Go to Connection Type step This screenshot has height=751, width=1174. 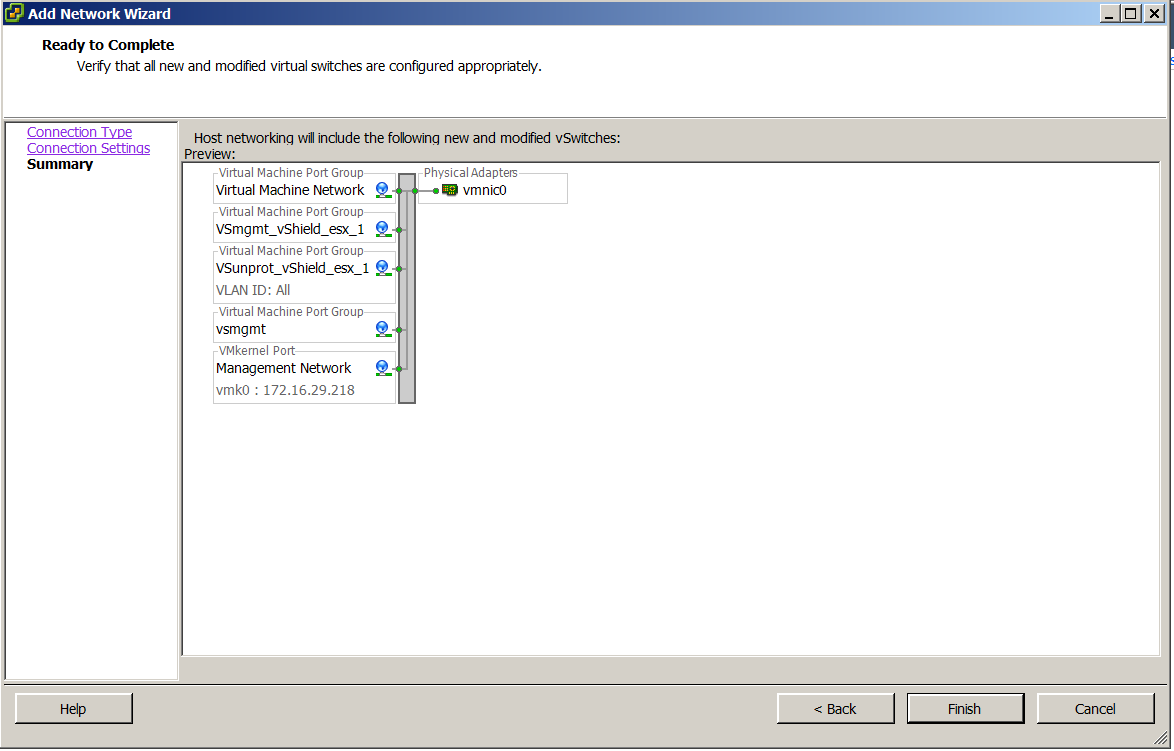coord(79,132)
